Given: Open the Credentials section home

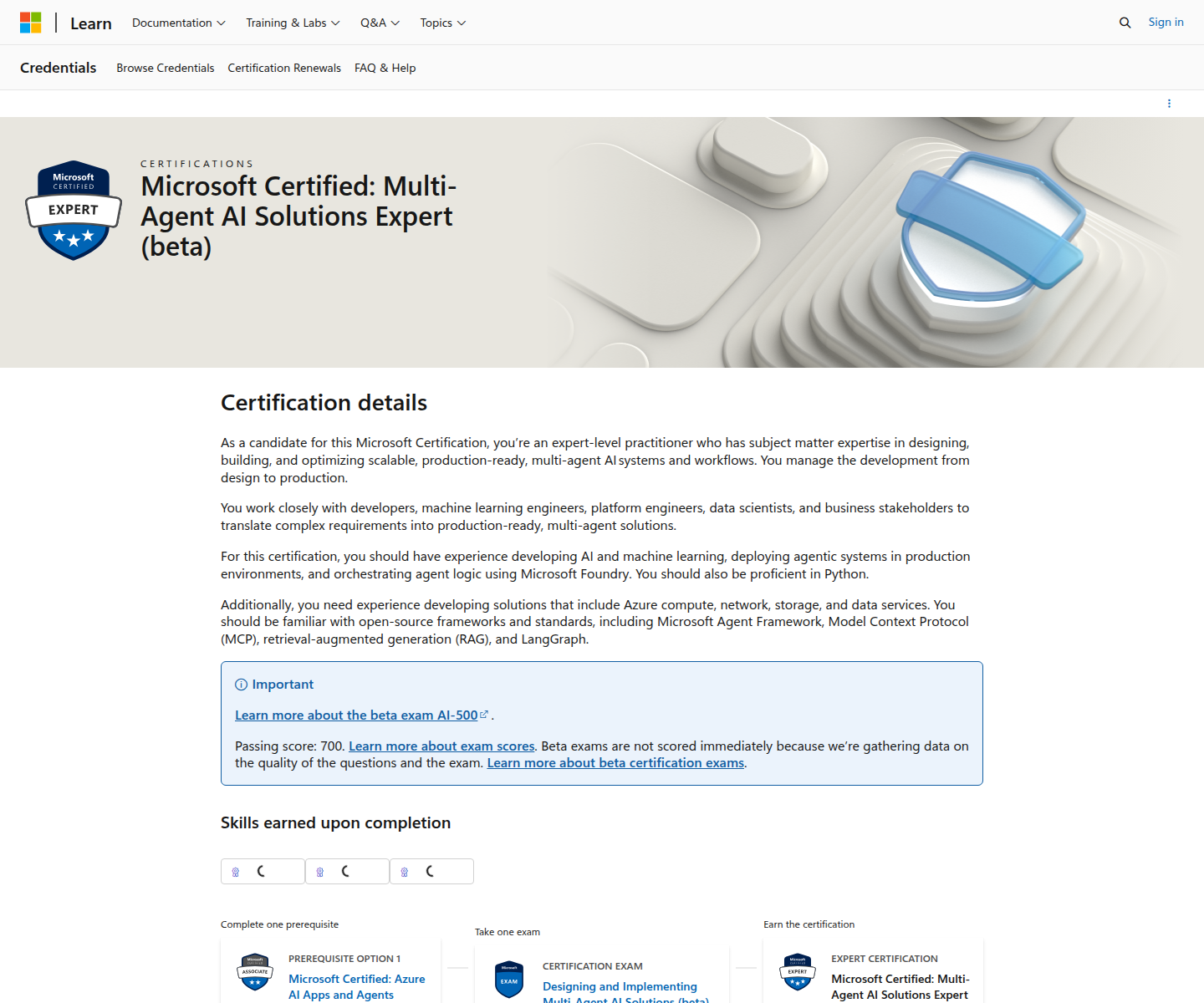Looking at the screenshot, I should 59,68.
